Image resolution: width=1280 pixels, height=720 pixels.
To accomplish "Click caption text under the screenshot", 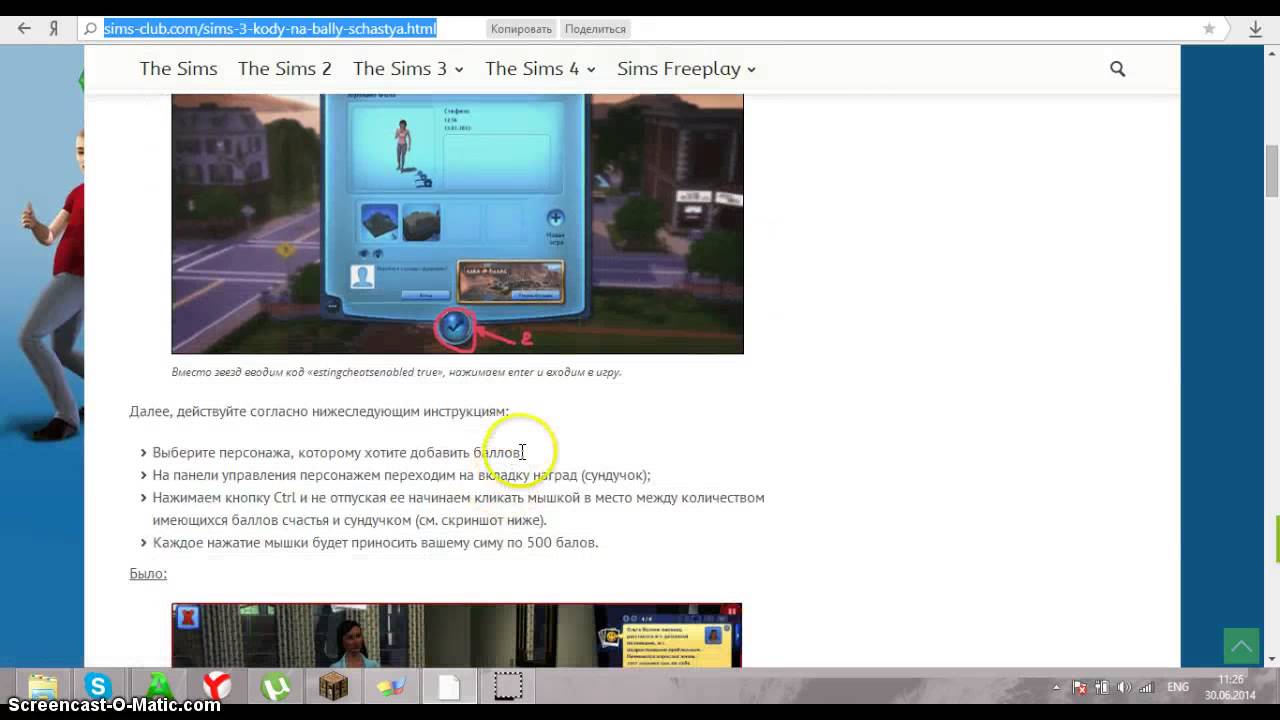I will point(396,372).
